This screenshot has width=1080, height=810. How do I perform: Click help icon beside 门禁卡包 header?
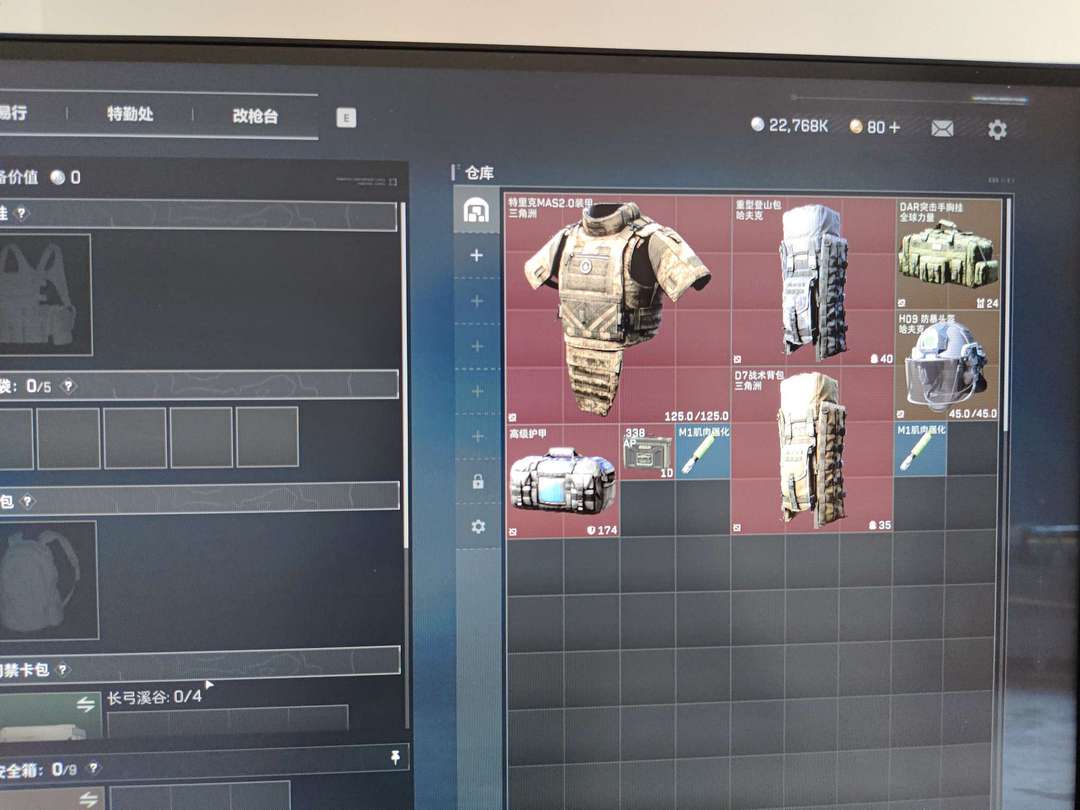point(62,669)
